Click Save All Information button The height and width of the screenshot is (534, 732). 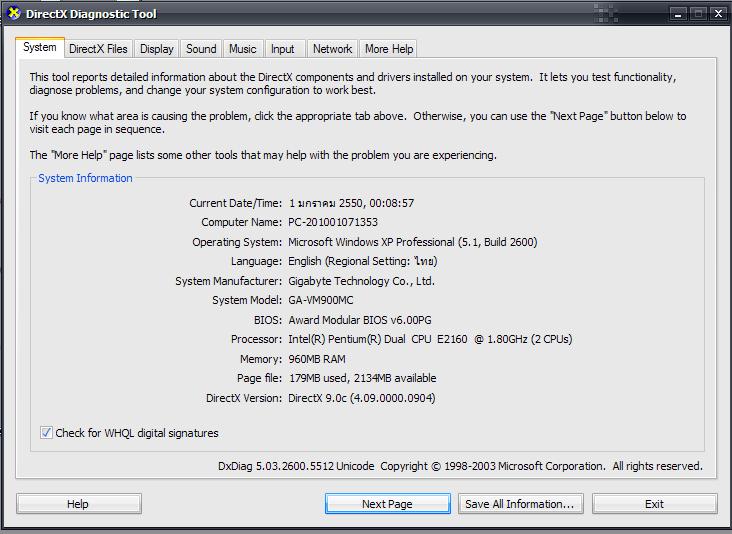(520, 504)
